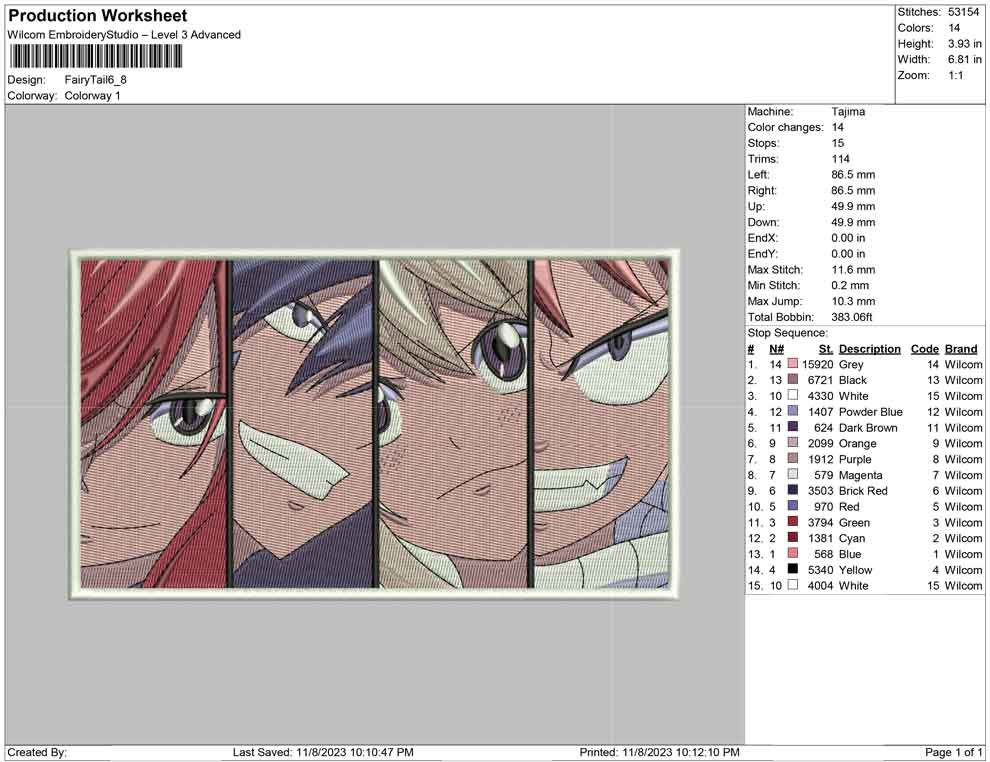990x762 pixels.
Task: Click the Red color swatch in row 10
Action: click(792, 506)
